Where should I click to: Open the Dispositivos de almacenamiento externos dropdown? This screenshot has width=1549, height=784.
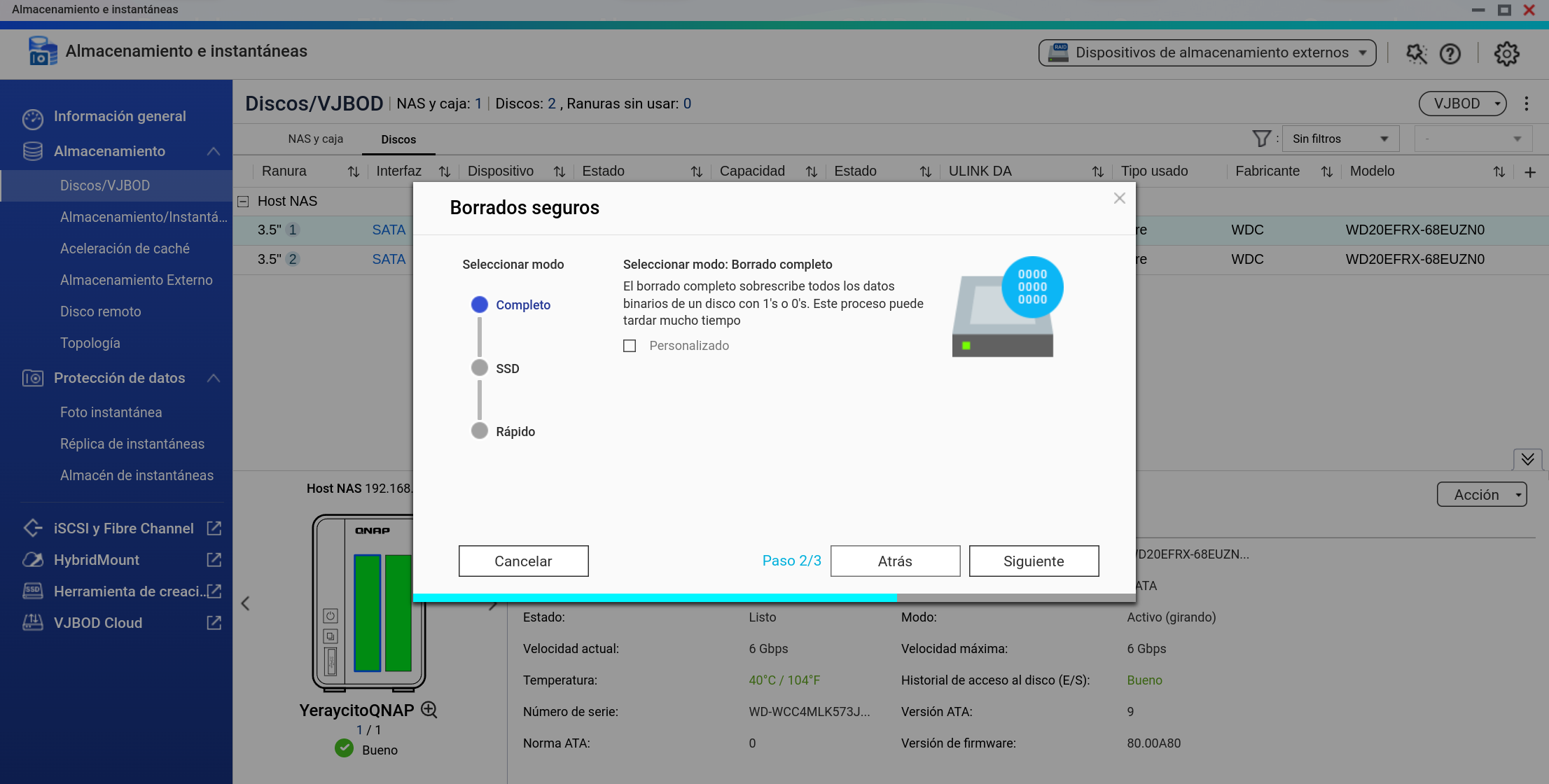[x=1207, y=53]
